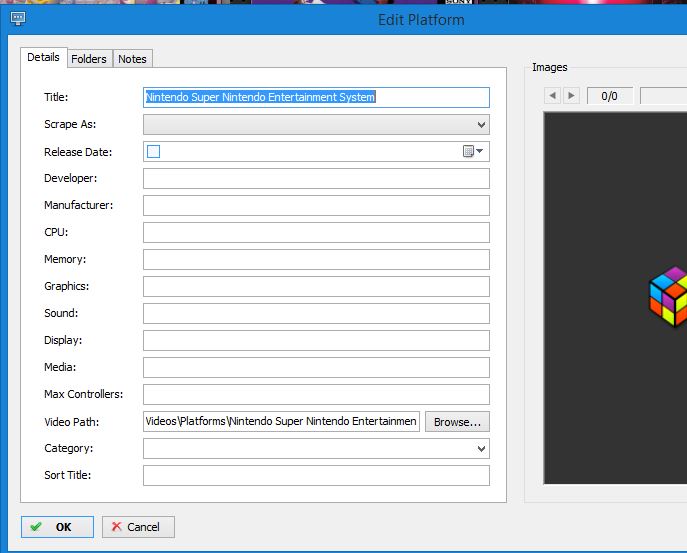Focus the Sort Title field
Image resolution: width=687 pixels, height=553 pixels.
coord(316,475)
